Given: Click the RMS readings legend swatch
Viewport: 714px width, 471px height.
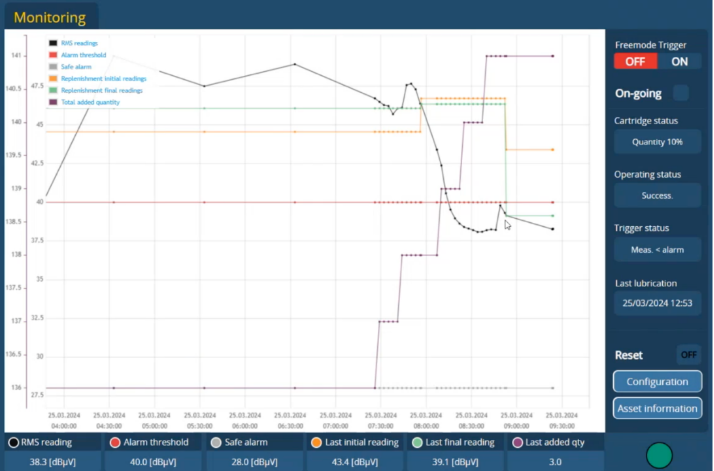Looking at the screenshot, I should (x=53, y=43).
